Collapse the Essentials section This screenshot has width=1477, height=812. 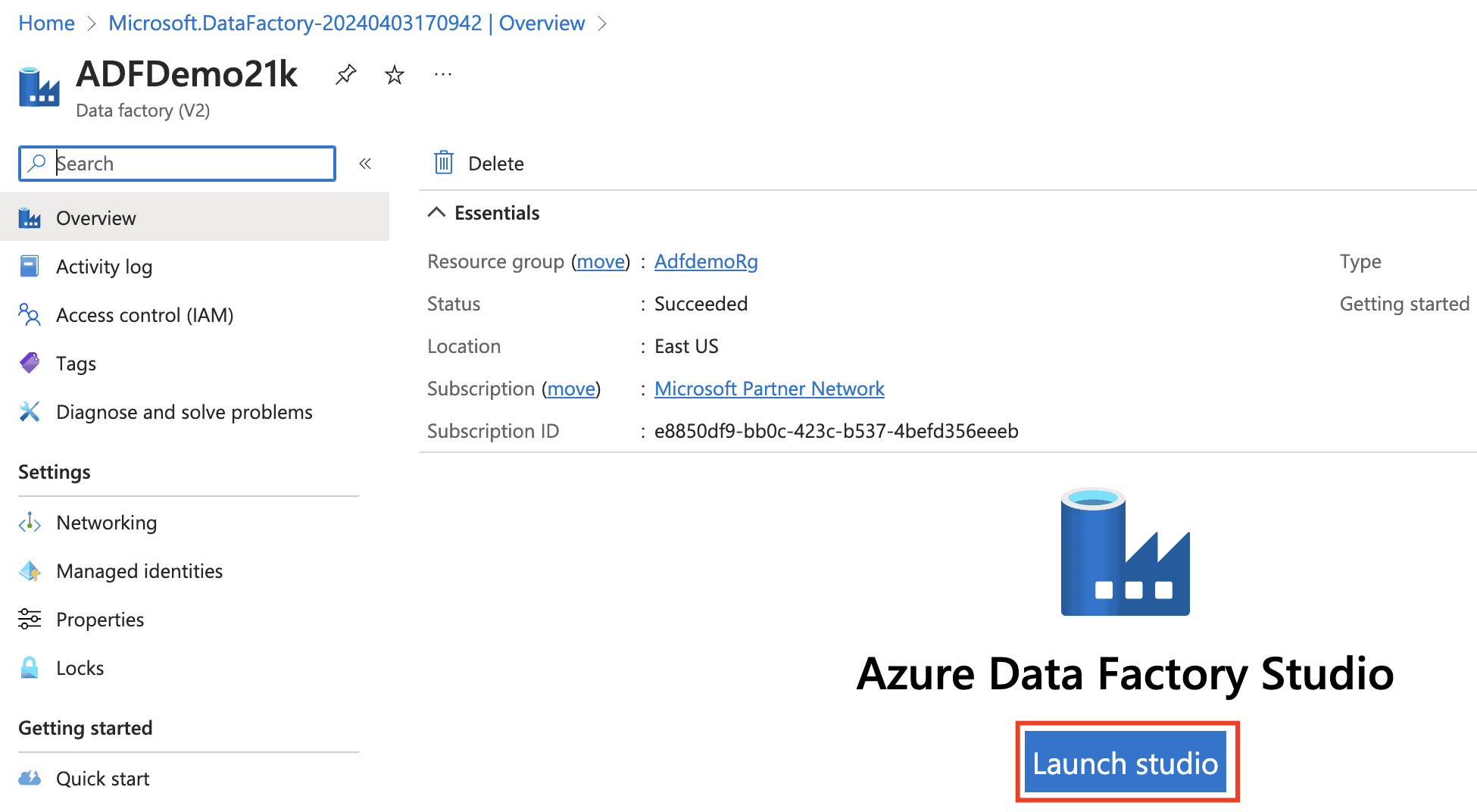[x=436, y=213]
